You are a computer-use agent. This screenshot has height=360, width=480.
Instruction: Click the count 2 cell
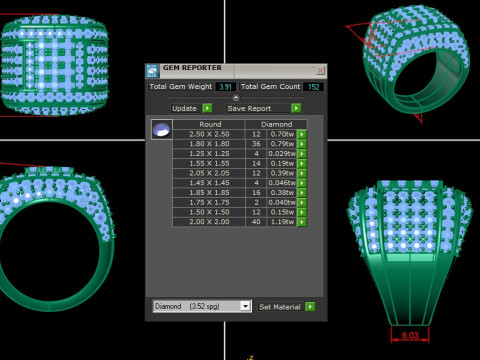click(256, 202)
